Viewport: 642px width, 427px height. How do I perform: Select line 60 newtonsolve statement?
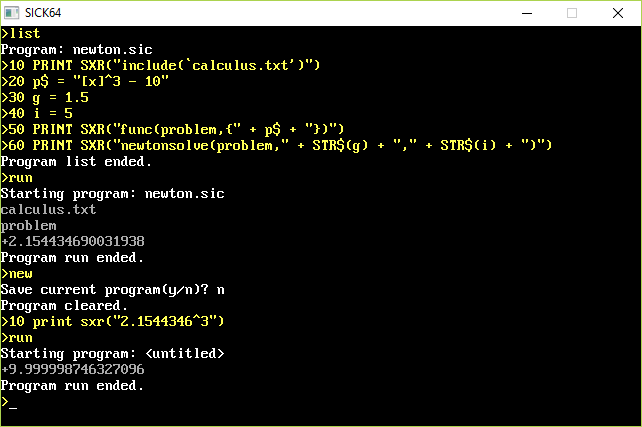click(276, 145)
